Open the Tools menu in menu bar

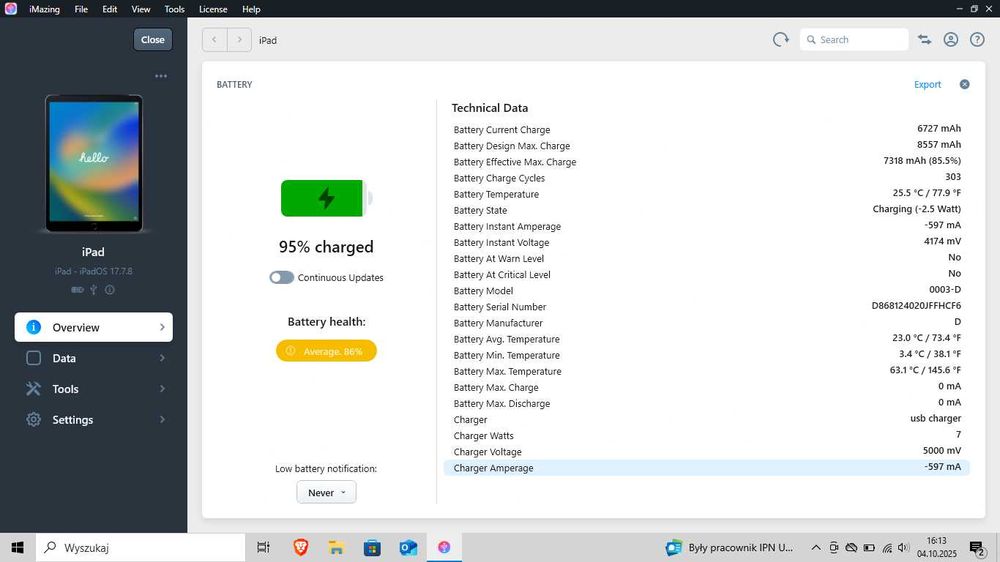pos(174,9)
